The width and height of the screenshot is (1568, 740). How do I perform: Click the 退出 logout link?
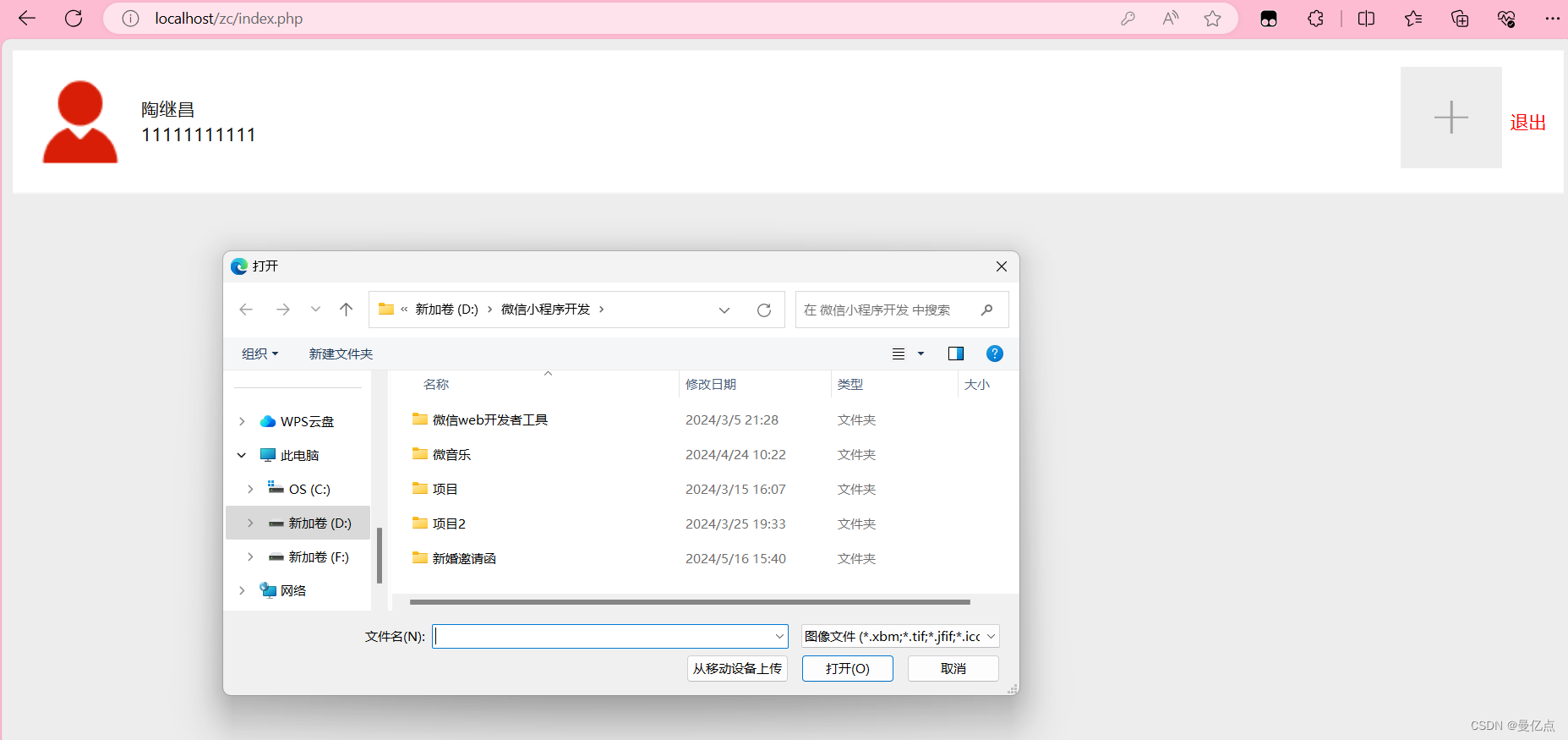pos(1528,123)
